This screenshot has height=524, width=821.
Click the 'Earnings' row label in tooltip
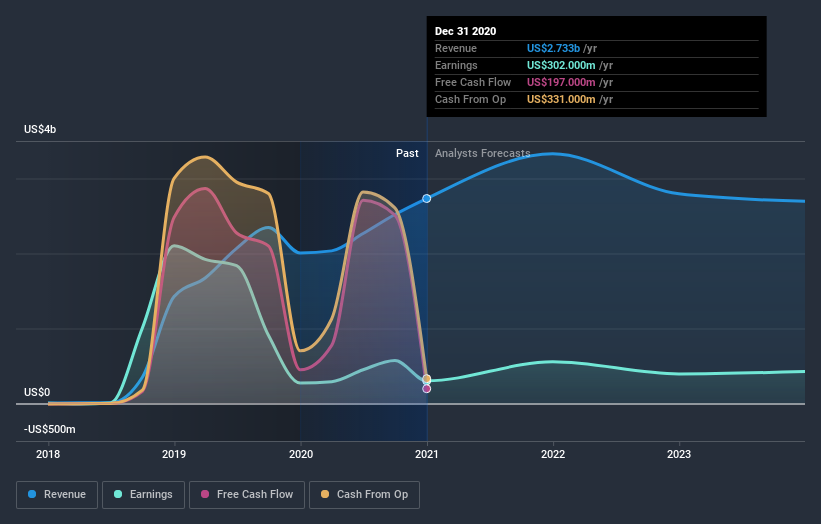click(456, 65)
